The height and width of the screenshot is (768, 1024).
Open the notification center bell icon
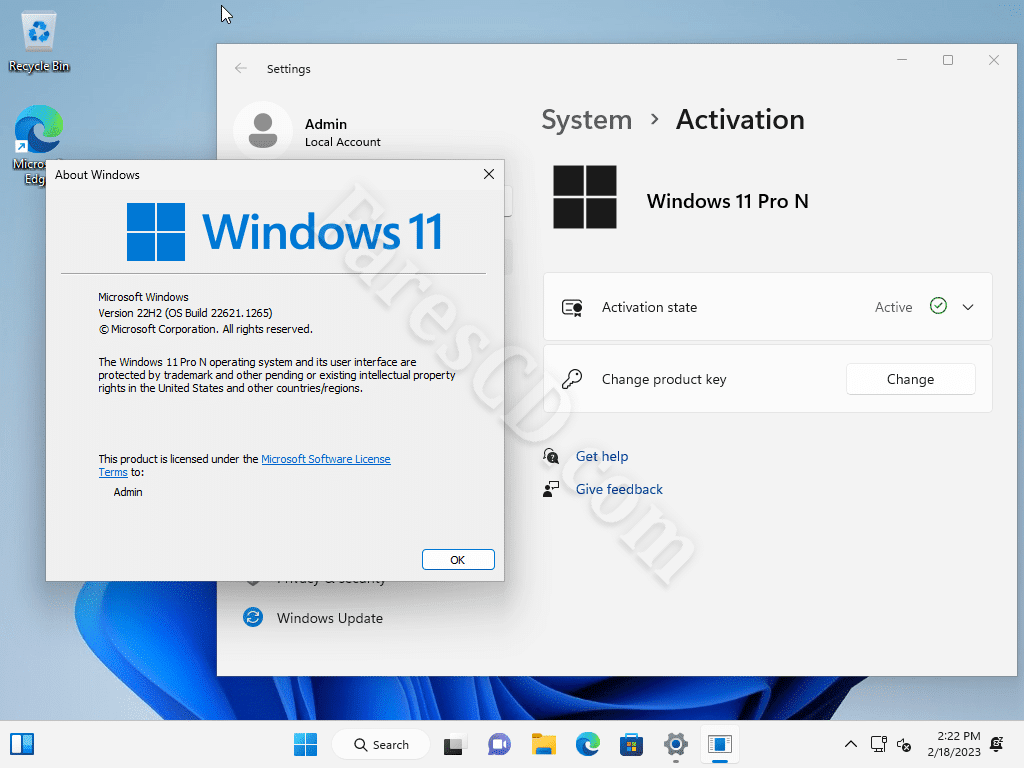pos(997,744)
